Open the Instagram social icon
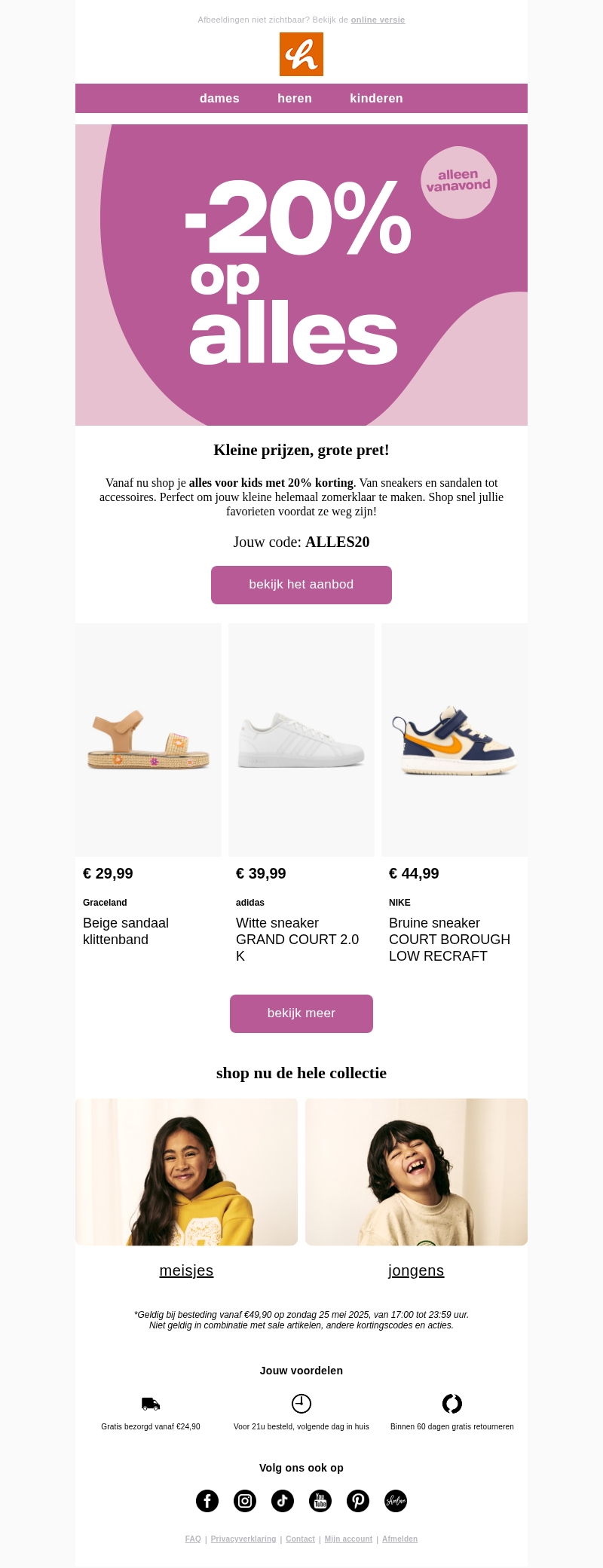The image size is (603, 1568). pyautogui.click(x=245, y=1500)
